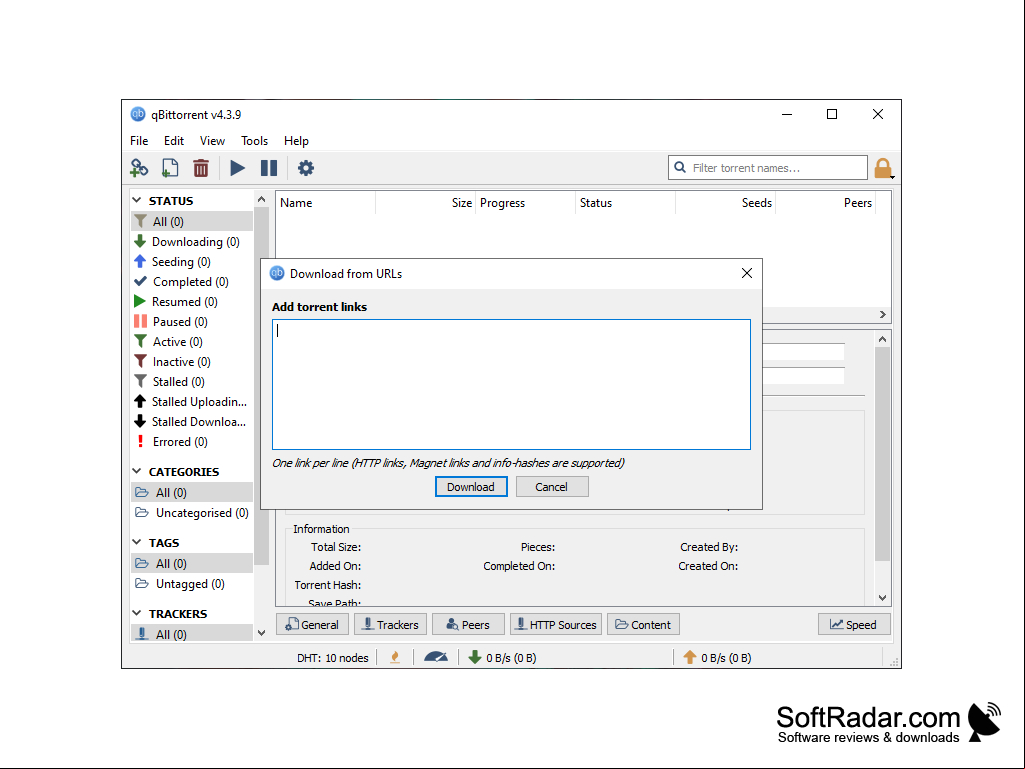Collapse the TRACKERS section chevron

[x=137, y=613]
